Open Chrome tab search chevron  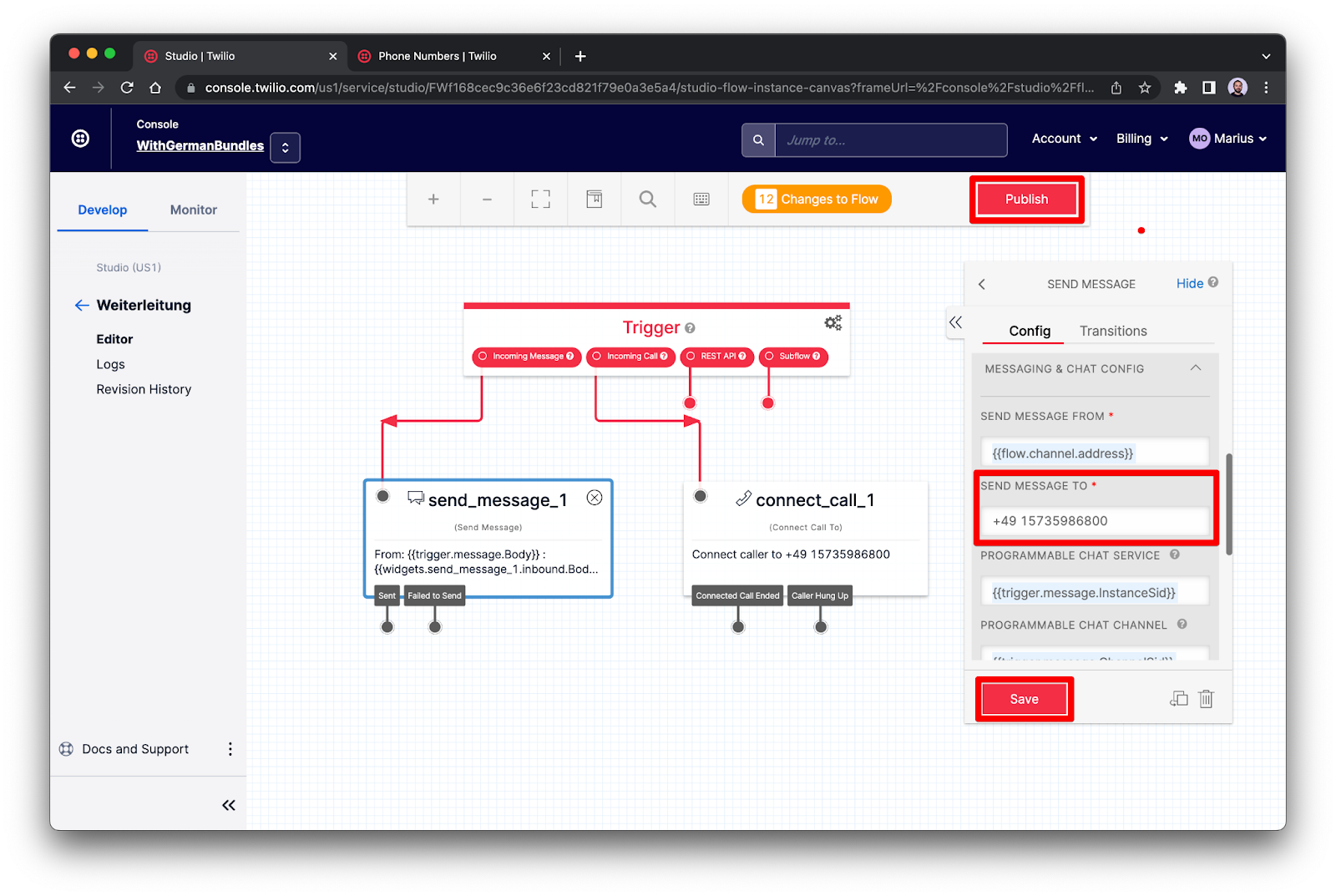(x=1266, y=56)
